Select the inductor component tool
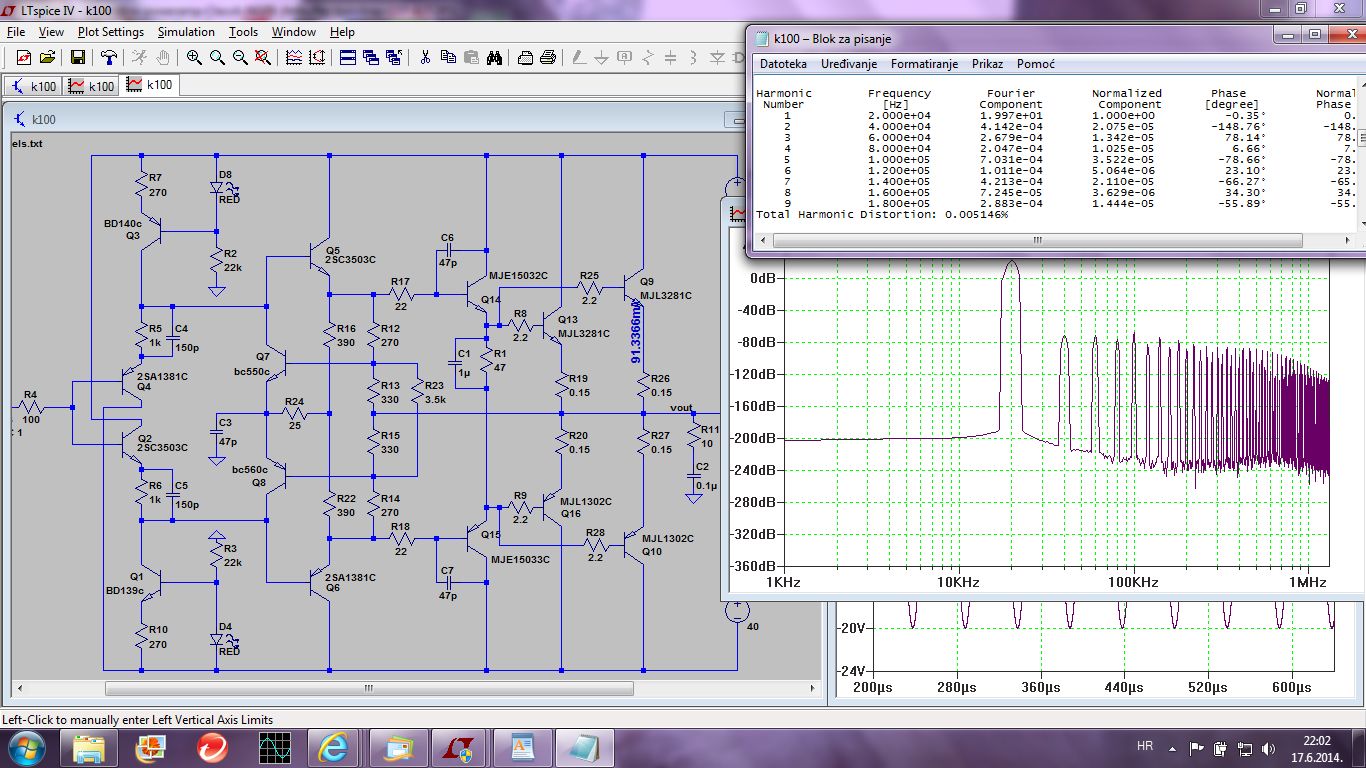This screenshot has height=768, width=1366. coord(693,57)
